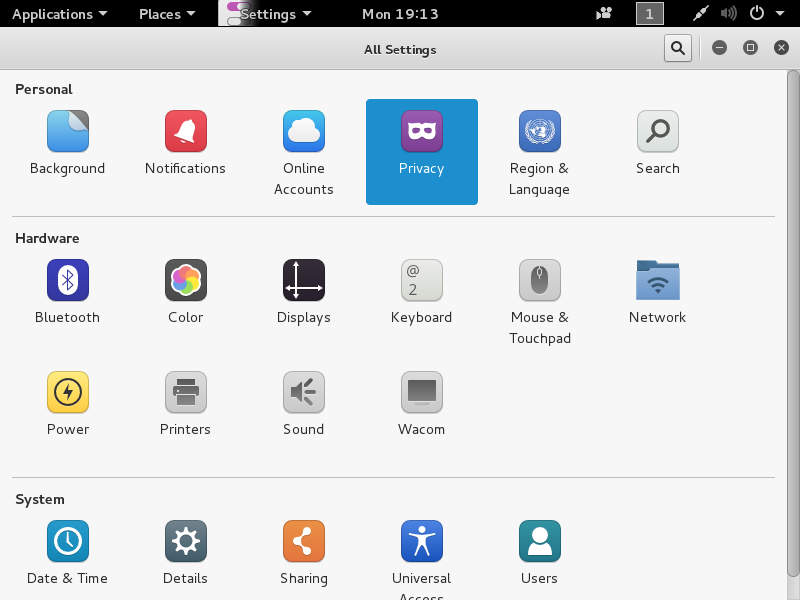Screen dimensions: 800x600
Task: Open the power system menu
Action: pyautogui.click(x=766, y=14)
